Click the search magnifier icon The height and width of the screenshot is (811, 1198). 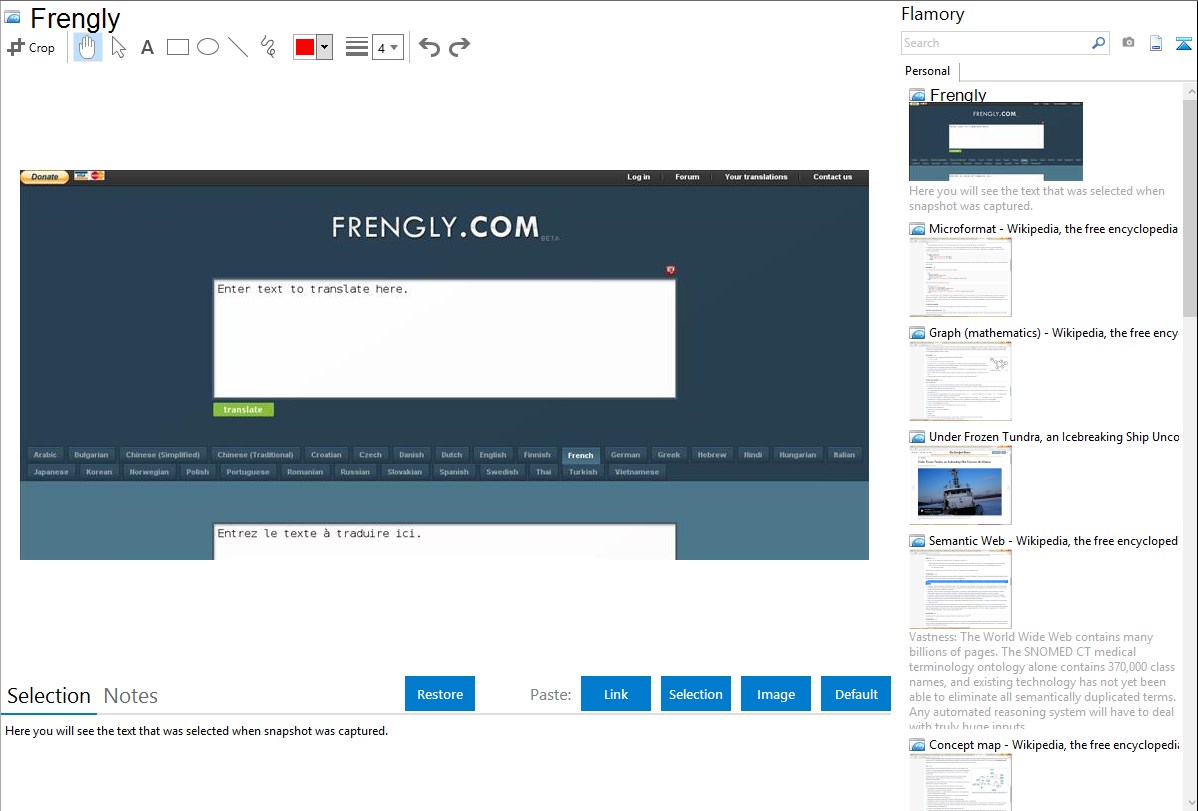pos(1098,43)
